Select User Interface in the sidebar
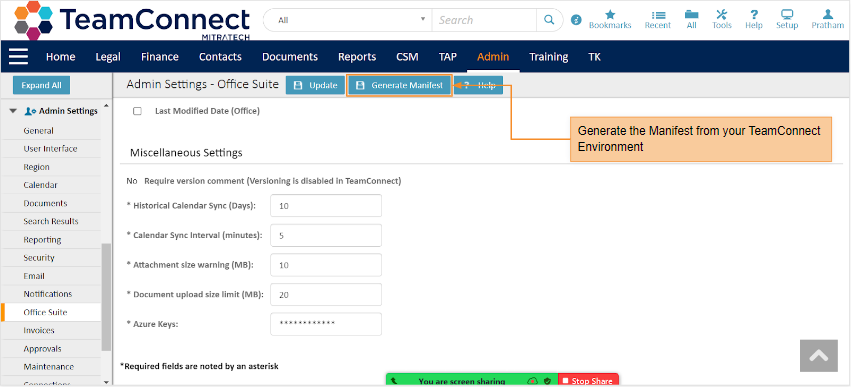Viewport: 851px width, 387px height. (x=51, y=149)
